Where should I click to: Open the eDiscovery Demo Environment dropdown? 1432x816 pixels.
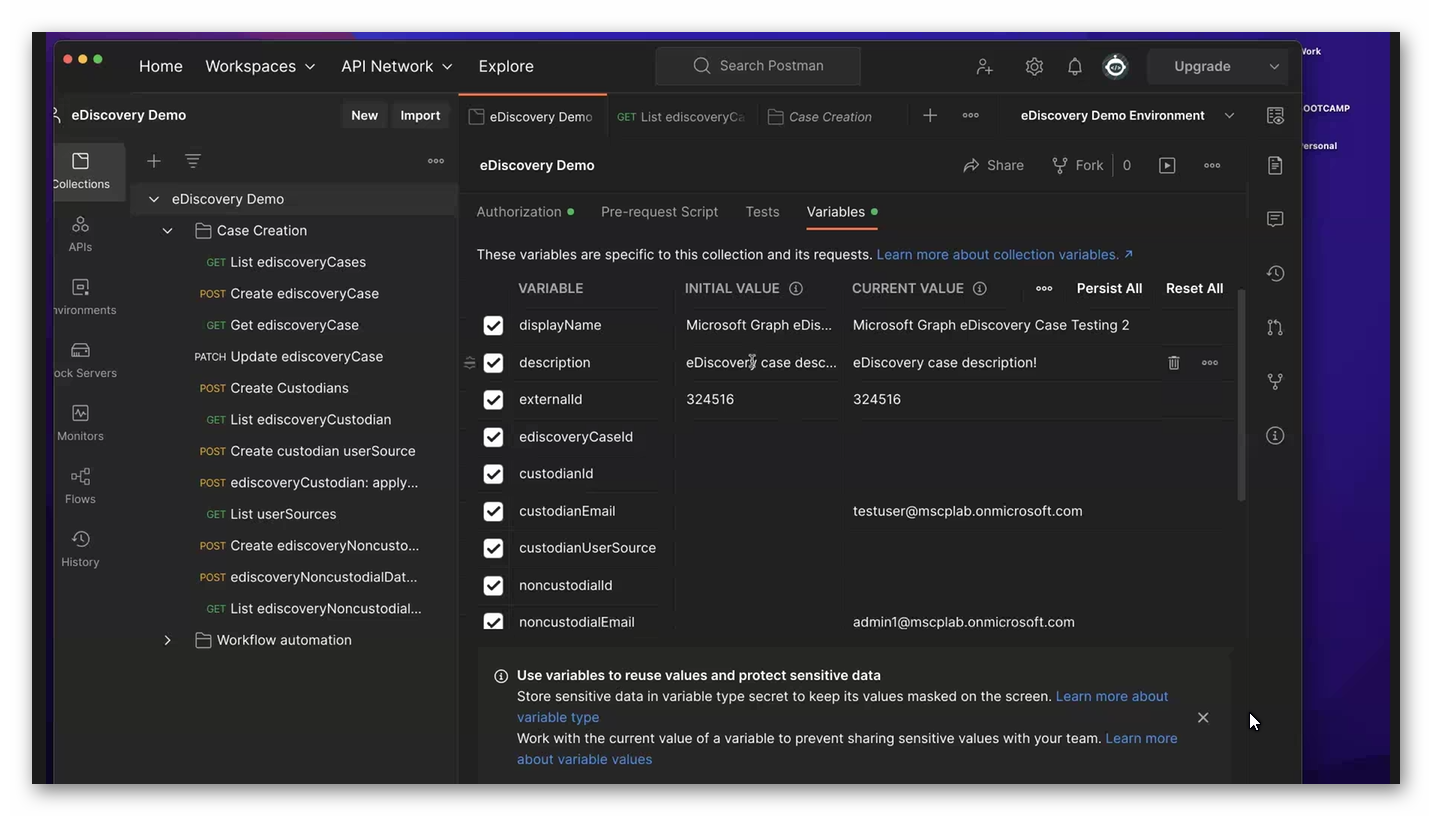click(x=1229, y=115)
